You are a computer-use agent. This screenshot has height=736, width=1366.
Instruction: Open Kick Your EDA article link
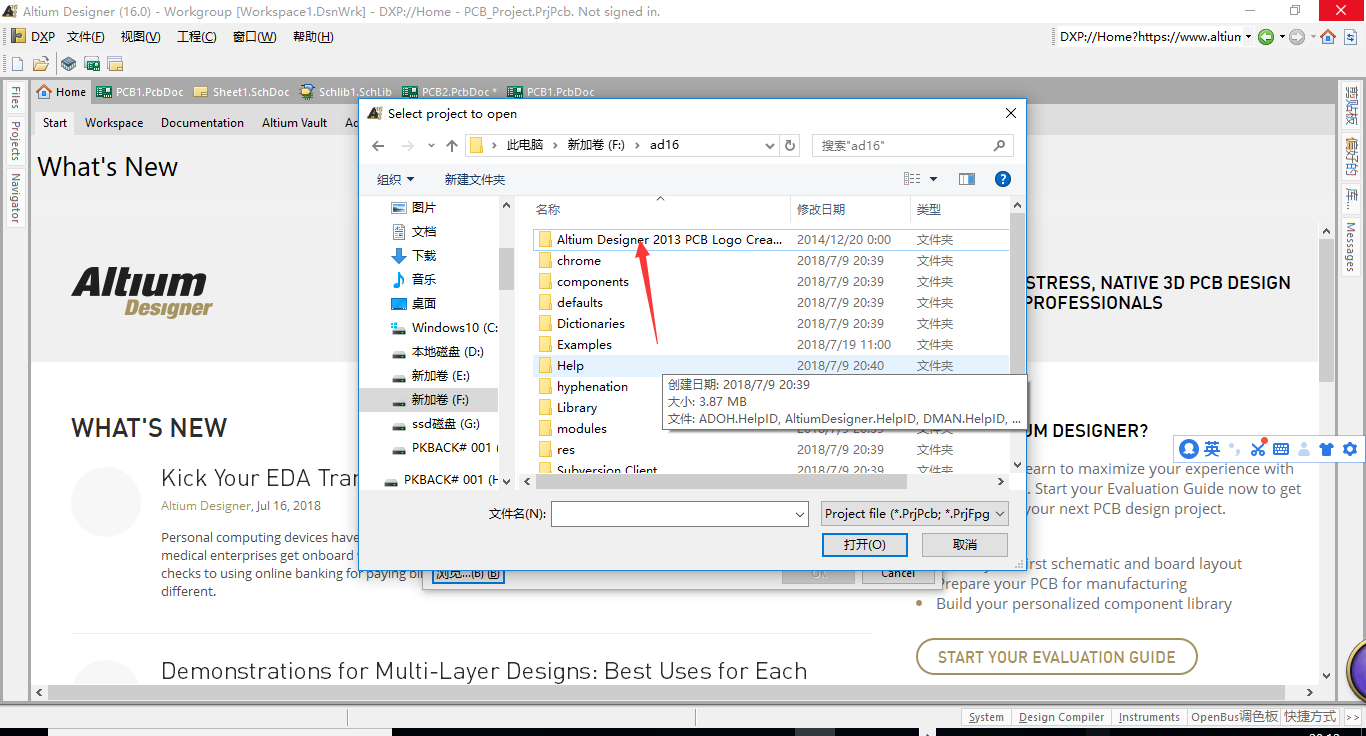tap(260, 479)
